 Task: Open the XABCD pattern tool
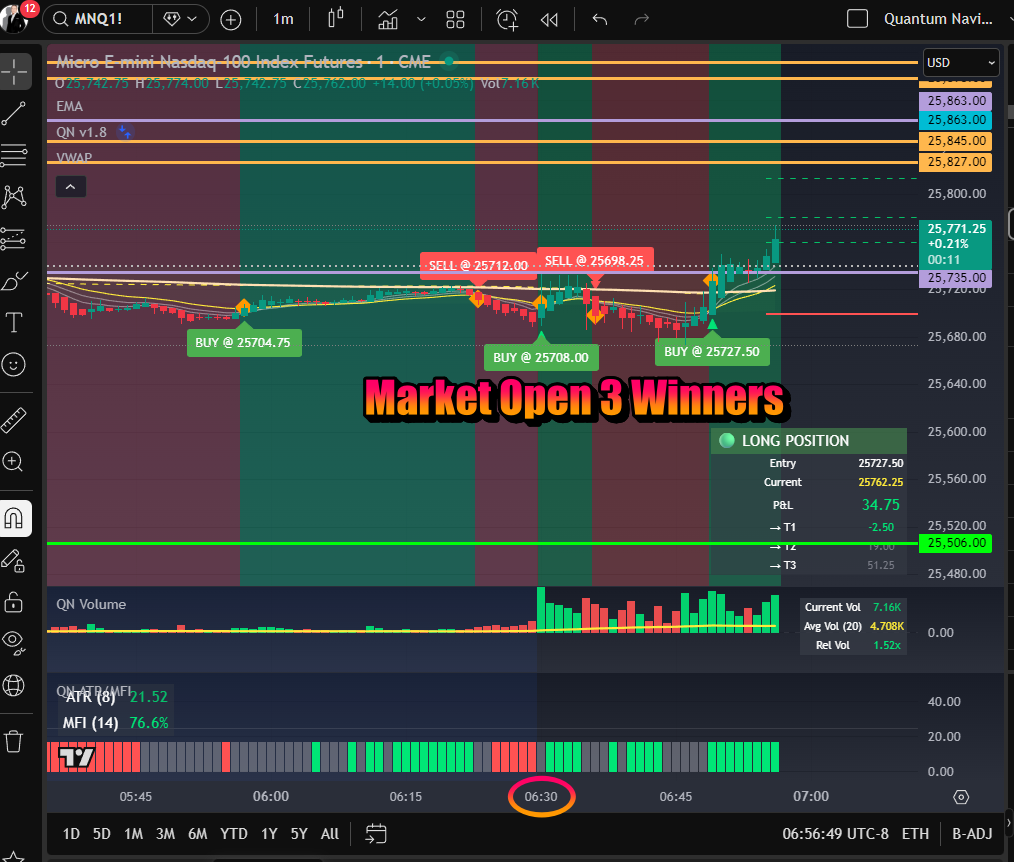[15, 197]
